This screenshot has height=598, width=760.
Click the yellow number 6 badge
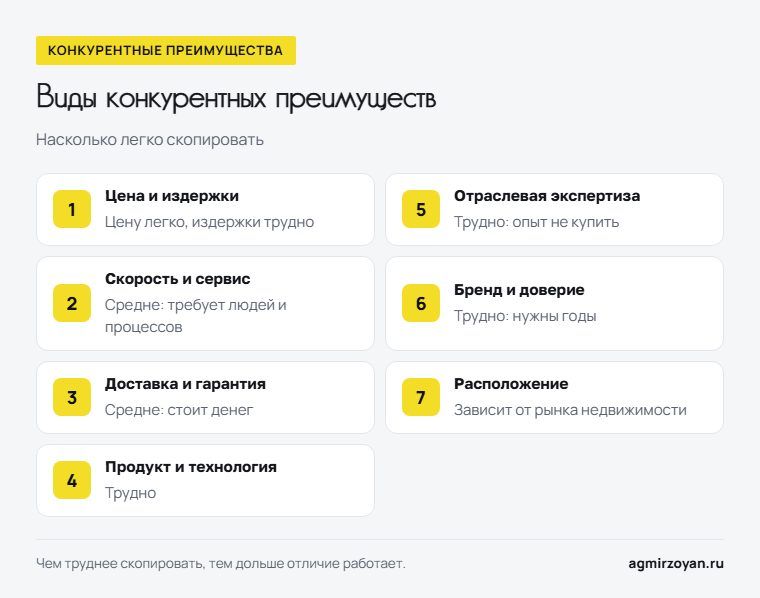pos(421,303)
